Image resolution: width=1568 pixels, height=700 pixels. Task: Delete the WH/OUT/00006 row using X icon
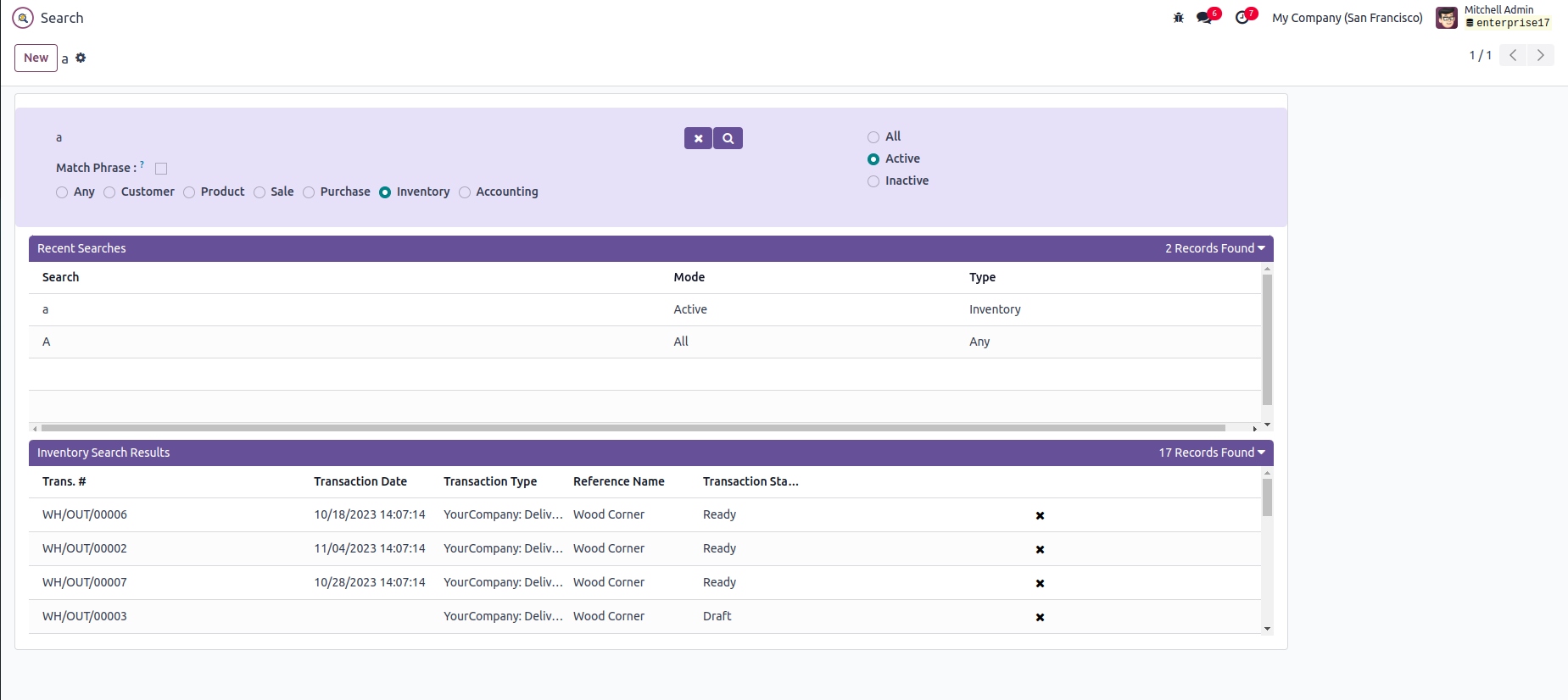(1040, 515)
